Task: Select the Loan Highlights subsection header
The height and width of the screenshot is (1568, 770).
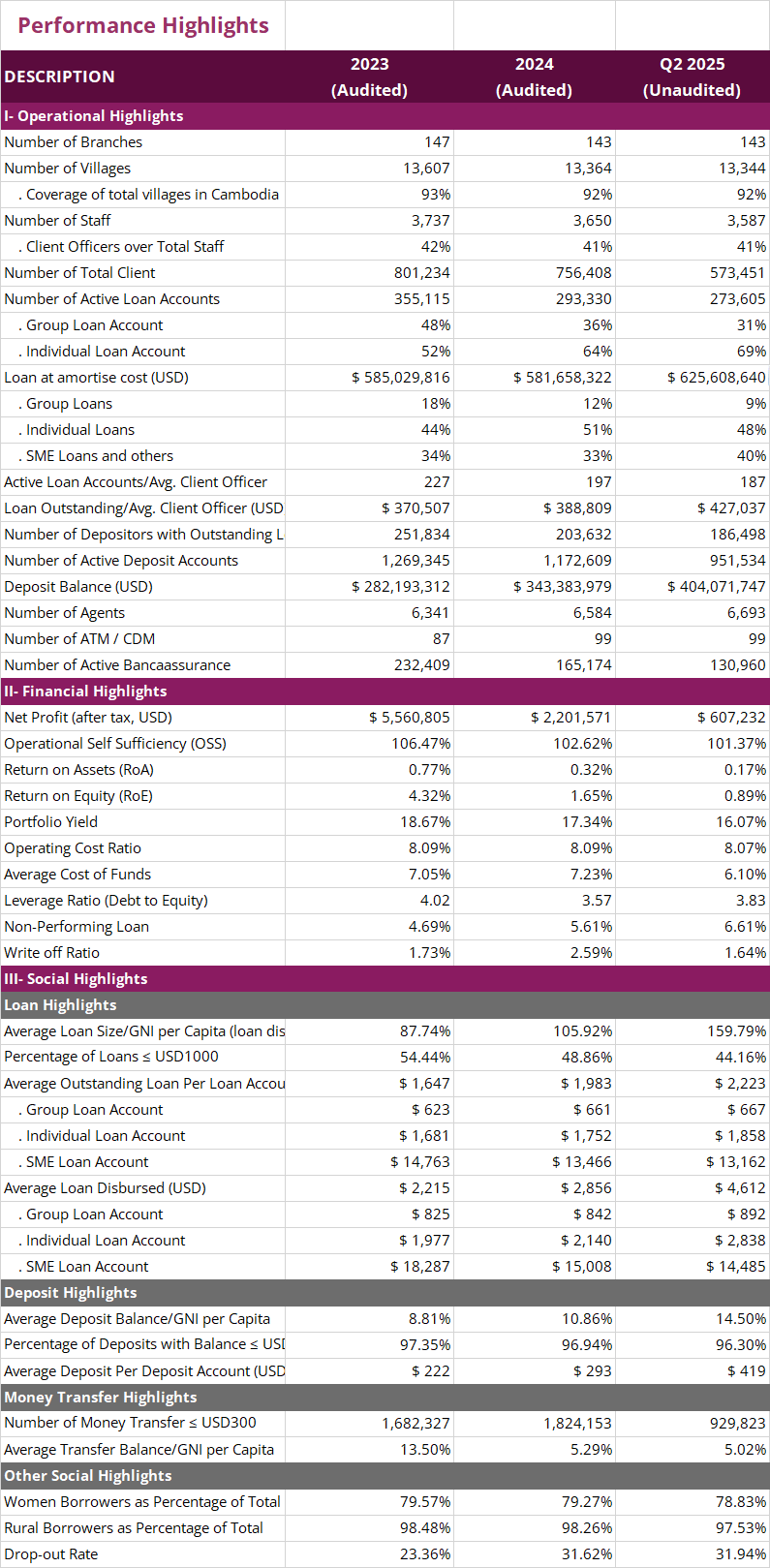Action: (60, 1005)
